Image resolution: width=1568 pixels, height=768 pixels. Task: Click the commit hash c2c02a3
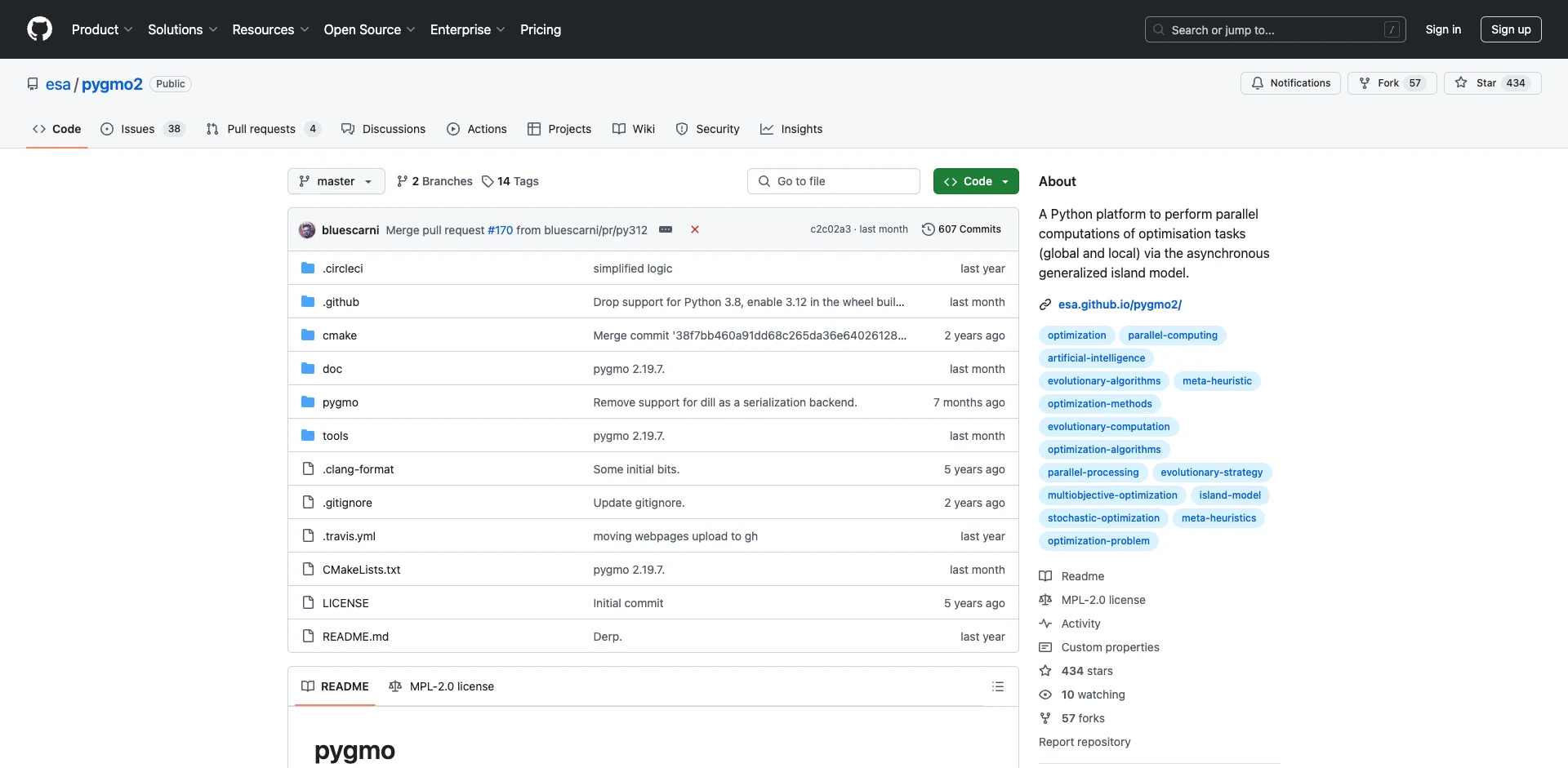pyautogui.click(x=831, y=229)
